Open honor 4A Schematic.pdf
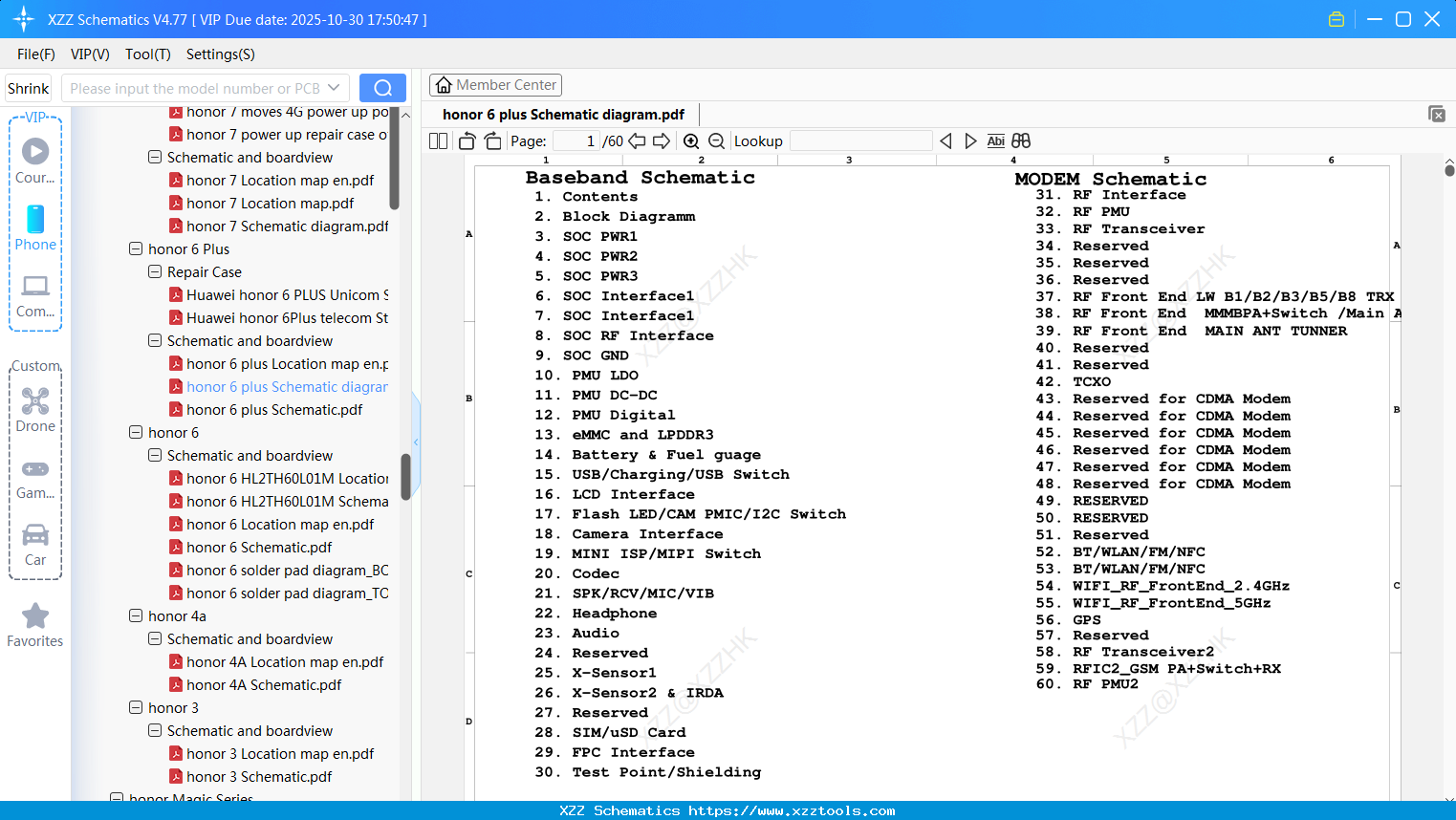This screenshot has height=820, width=1456. [264, 684]
